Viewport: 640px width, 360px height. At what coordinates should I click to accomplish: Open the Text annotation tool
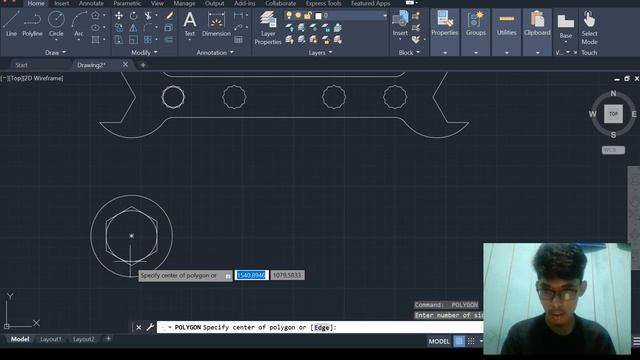click(189, 24)
